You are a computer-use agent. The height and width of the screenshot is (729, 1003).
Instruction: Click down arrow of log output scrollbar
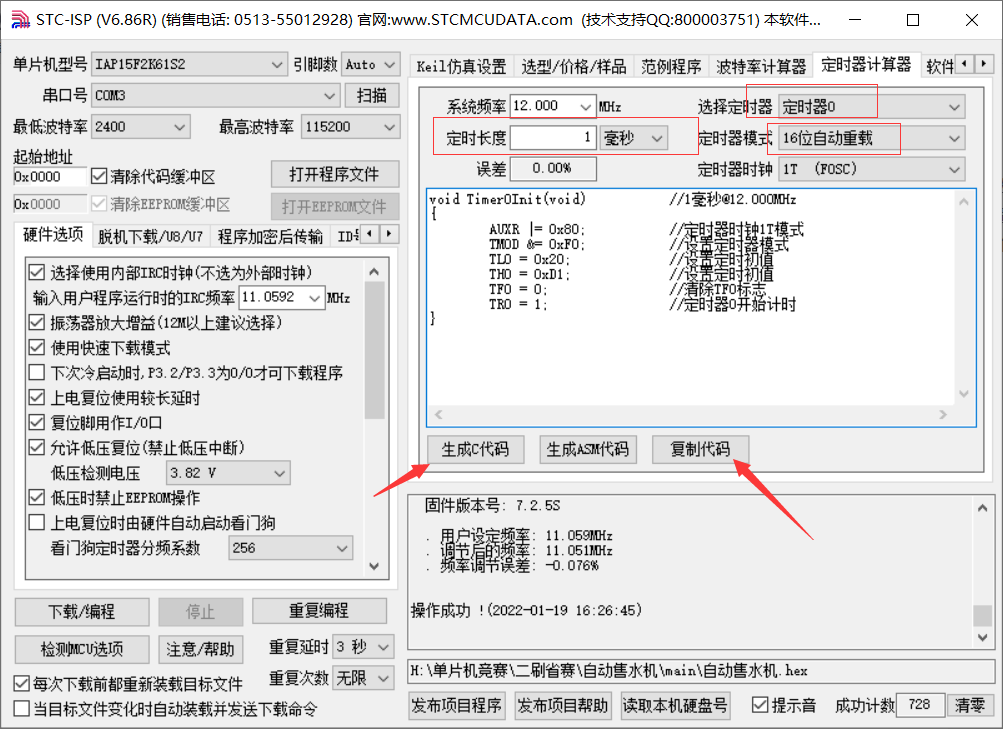click(983, 637)
